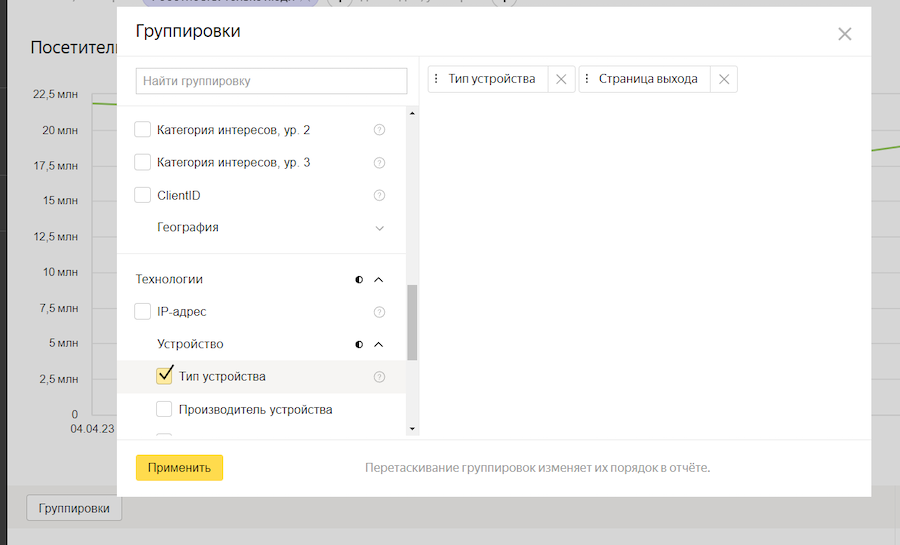Click the grouping list scrollbar down arrow
900x545 pixels.
click(x=412, y=429)
